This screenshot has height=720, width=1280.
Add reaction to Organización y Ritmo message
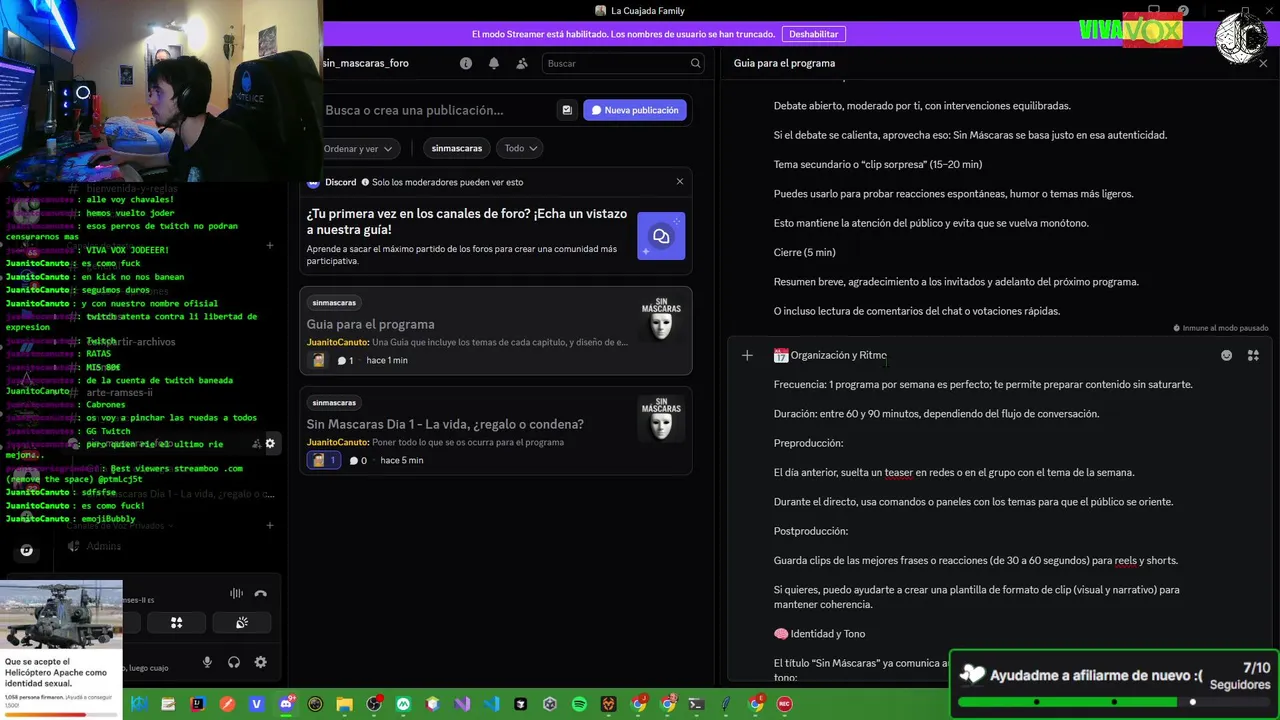pos(1227,355)
